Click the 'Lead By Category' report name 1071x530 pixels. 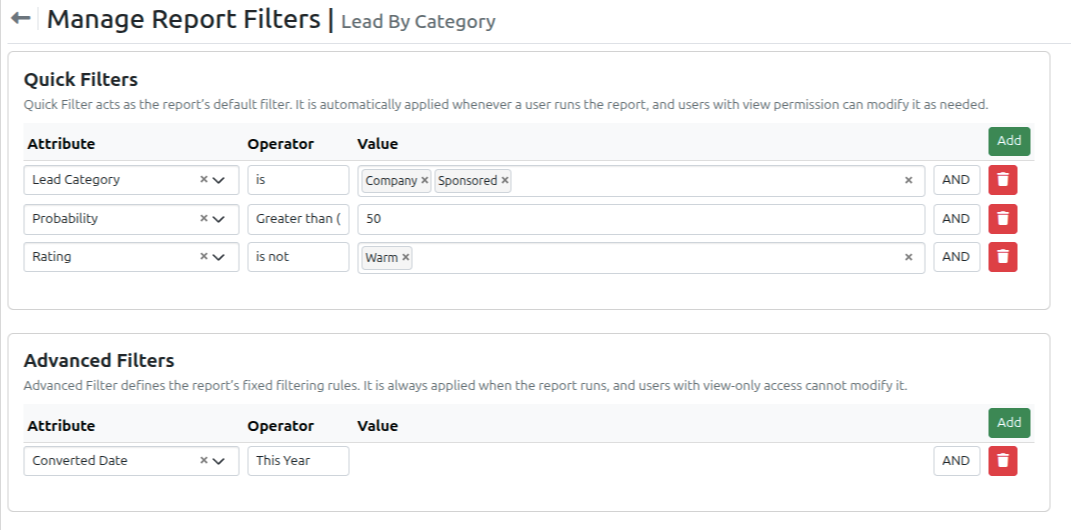pyautogui.click(x=418, y=21)
